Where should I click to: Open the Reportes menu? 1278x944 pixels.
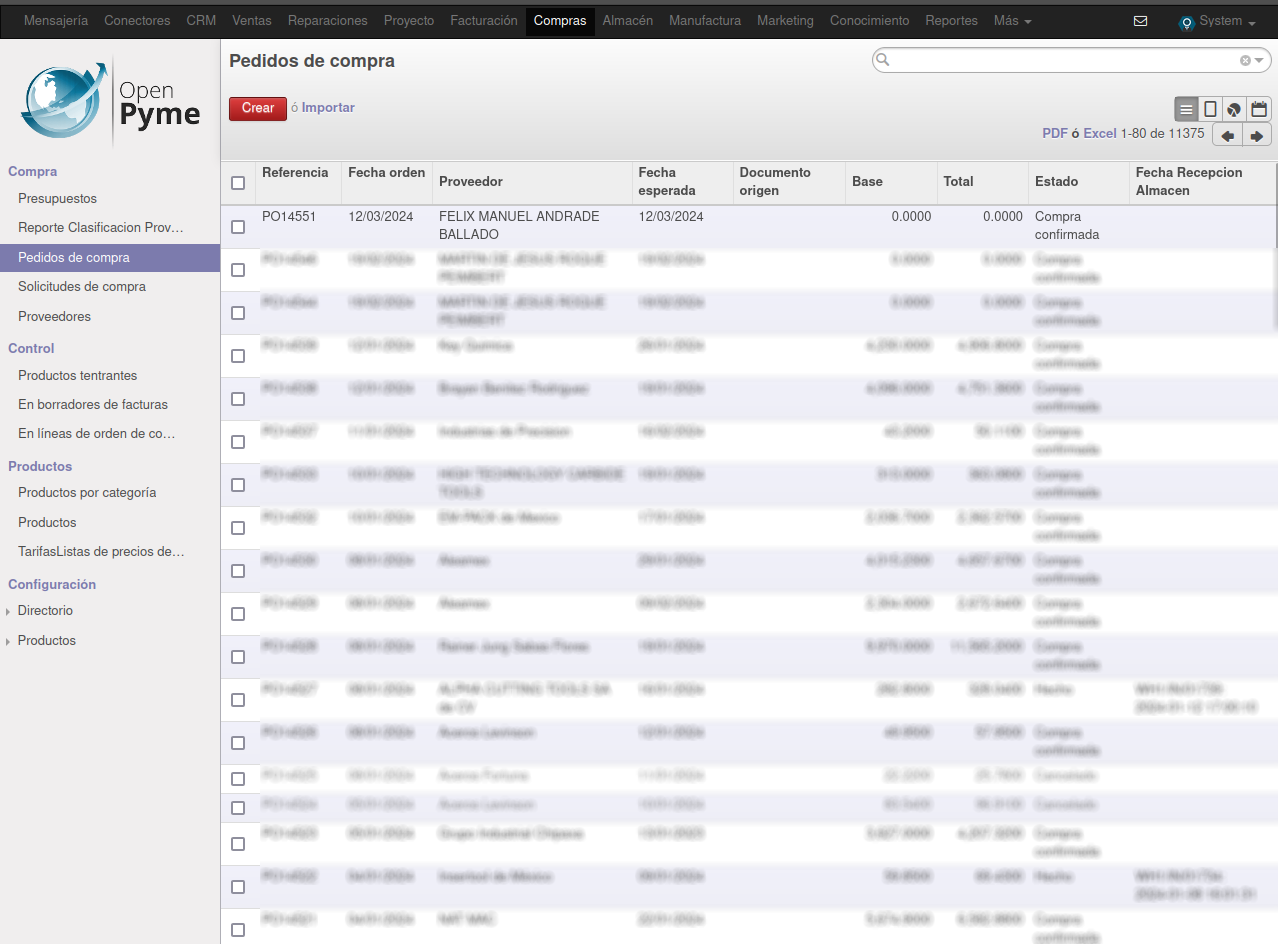(952, 20)
